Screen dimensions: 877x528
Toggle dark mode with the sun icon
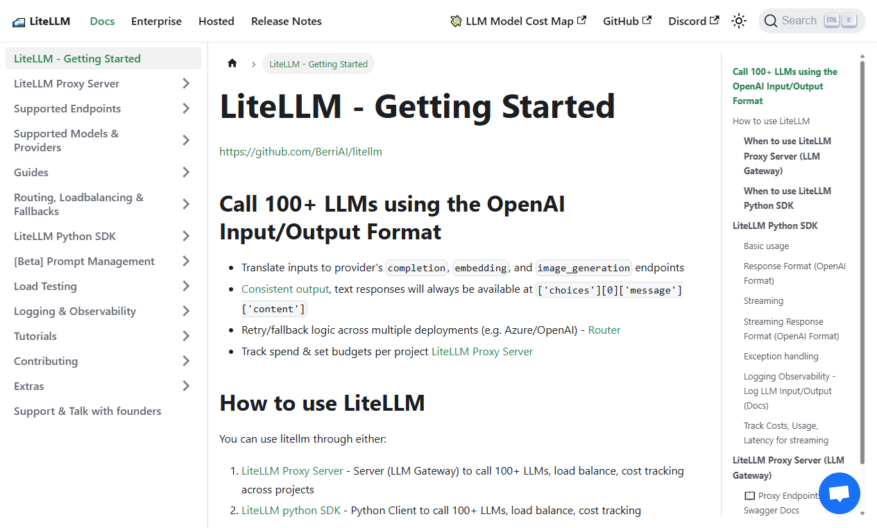pos(739,21)
